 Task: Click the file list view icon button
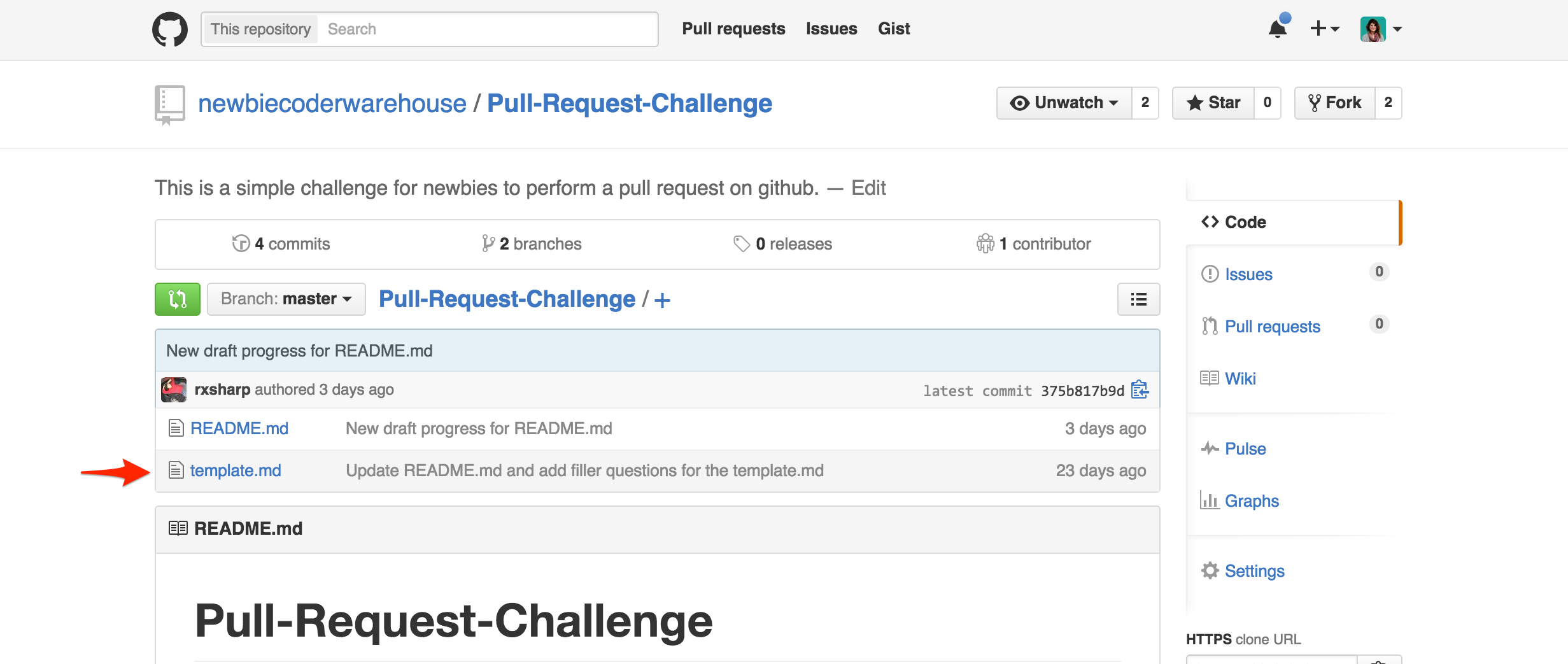pos(1138,299)
